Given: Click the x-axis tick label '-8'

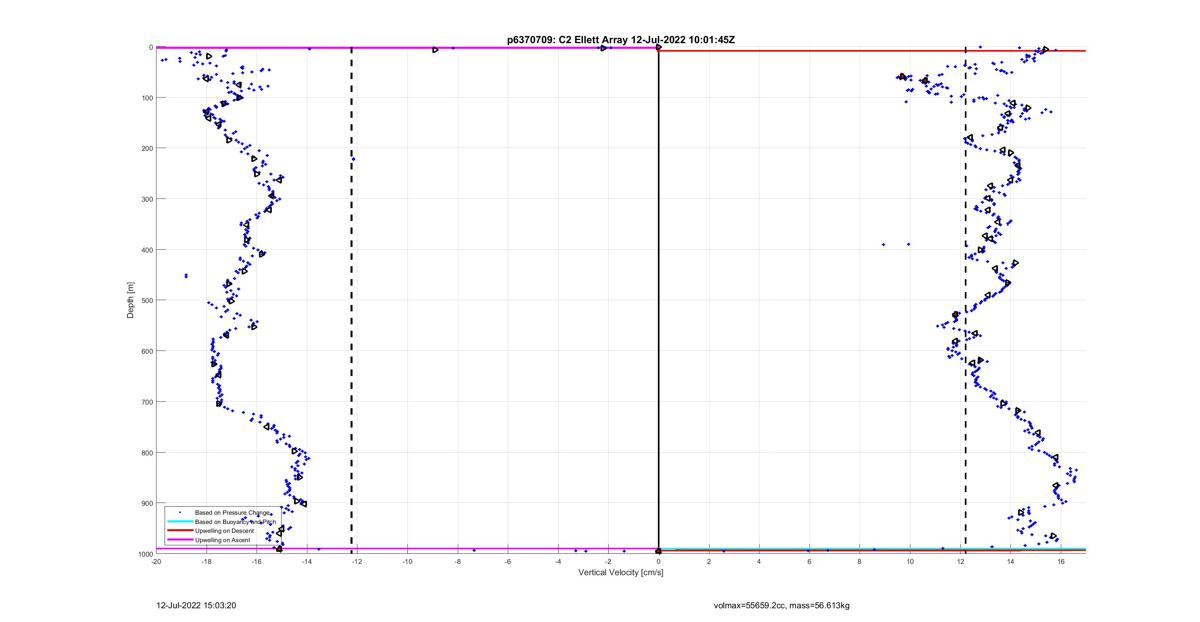Looking at the screenshot, I should click(457, 562).
